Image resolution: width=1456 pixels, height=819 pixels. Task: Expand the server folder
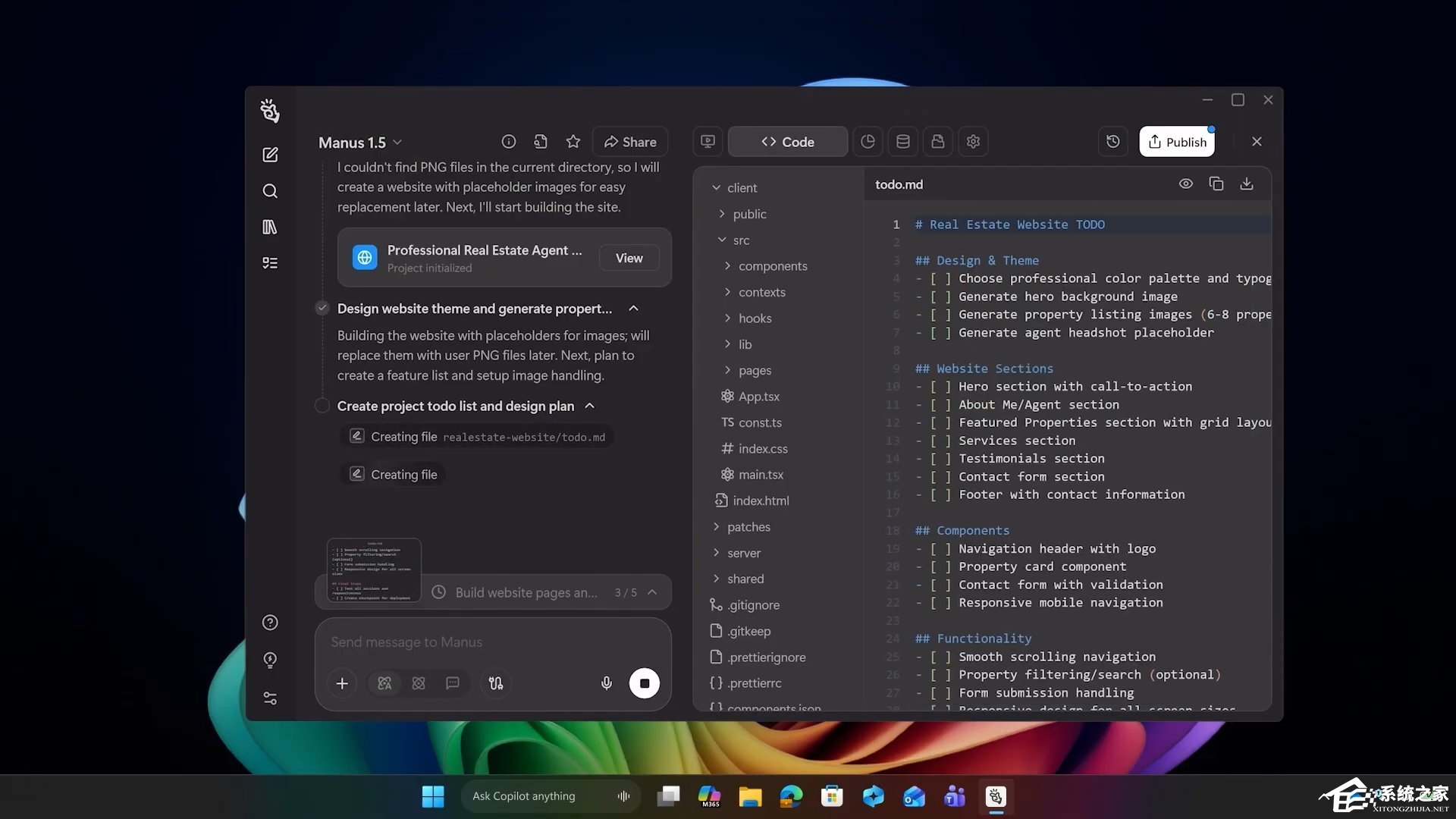tap(716, 553)
